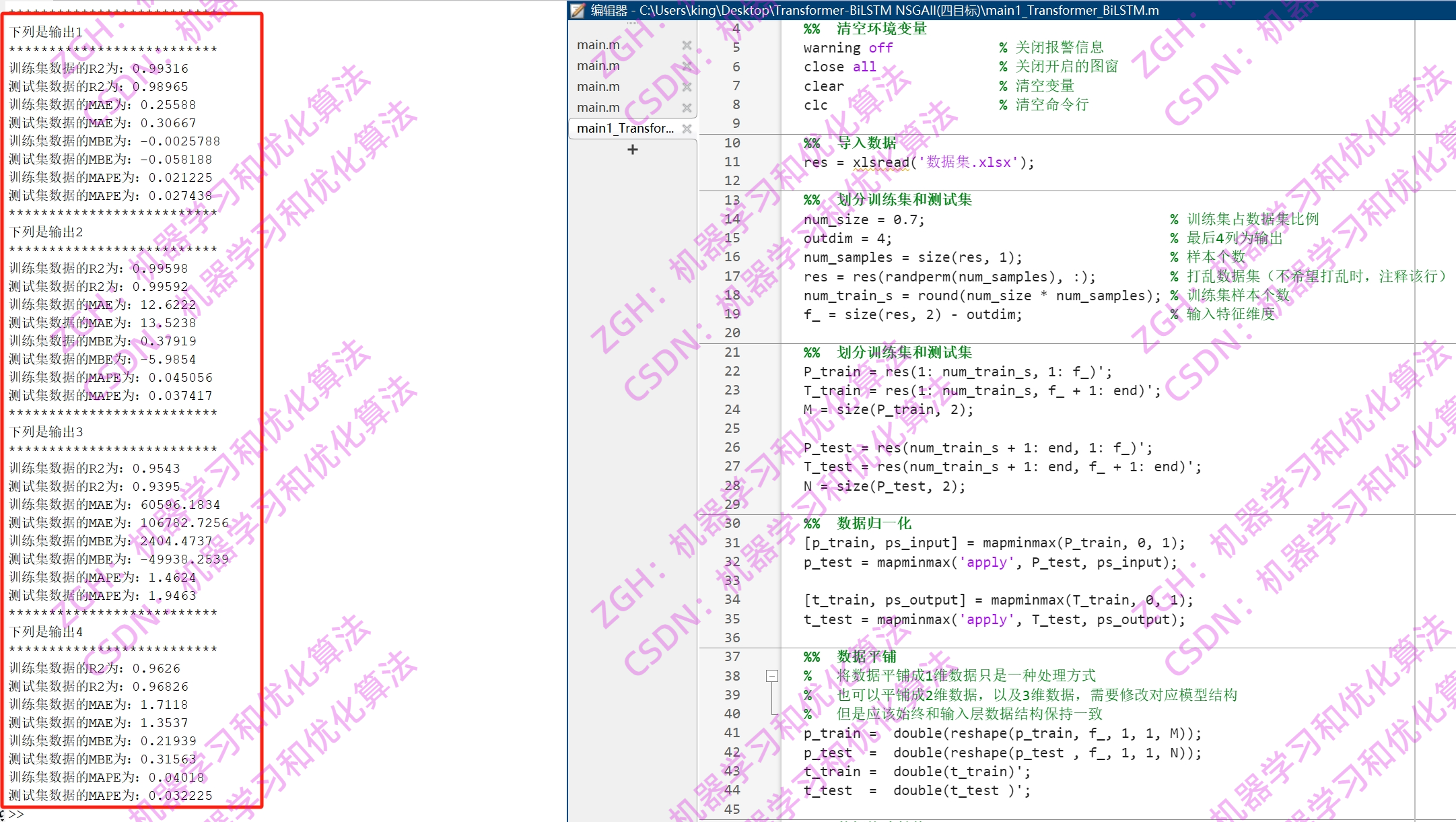Click the + icon to open a new file

(632, 149)
